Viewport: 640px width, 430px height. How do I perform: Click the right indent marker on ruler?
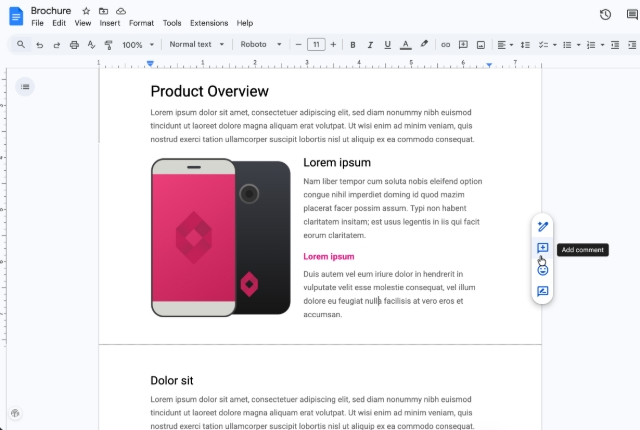coord(489,64)
